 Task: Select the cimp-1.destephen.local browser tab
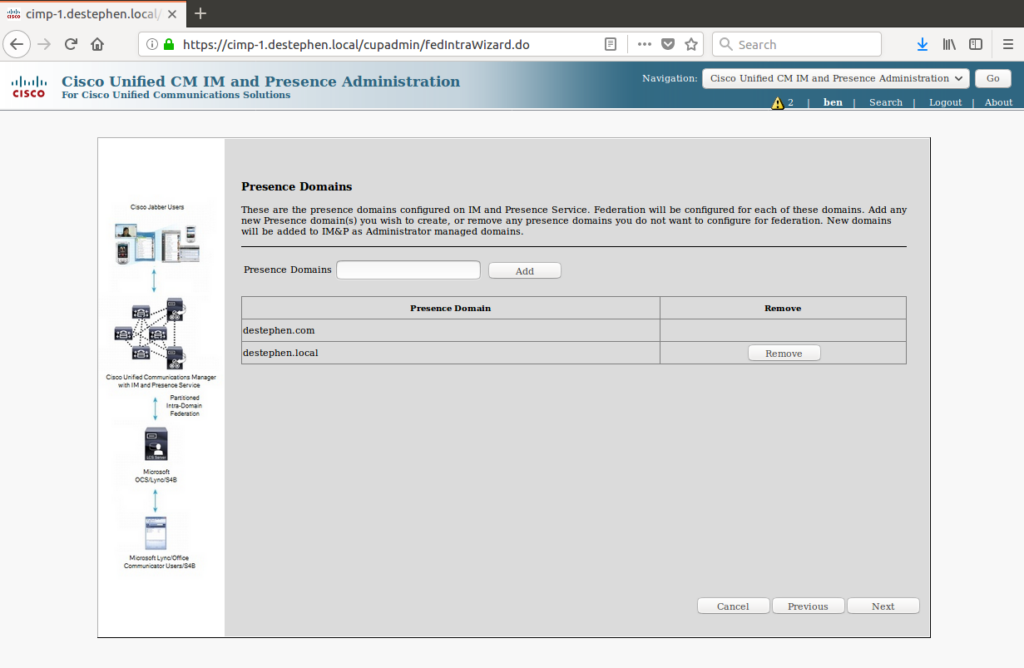(91, 14)
